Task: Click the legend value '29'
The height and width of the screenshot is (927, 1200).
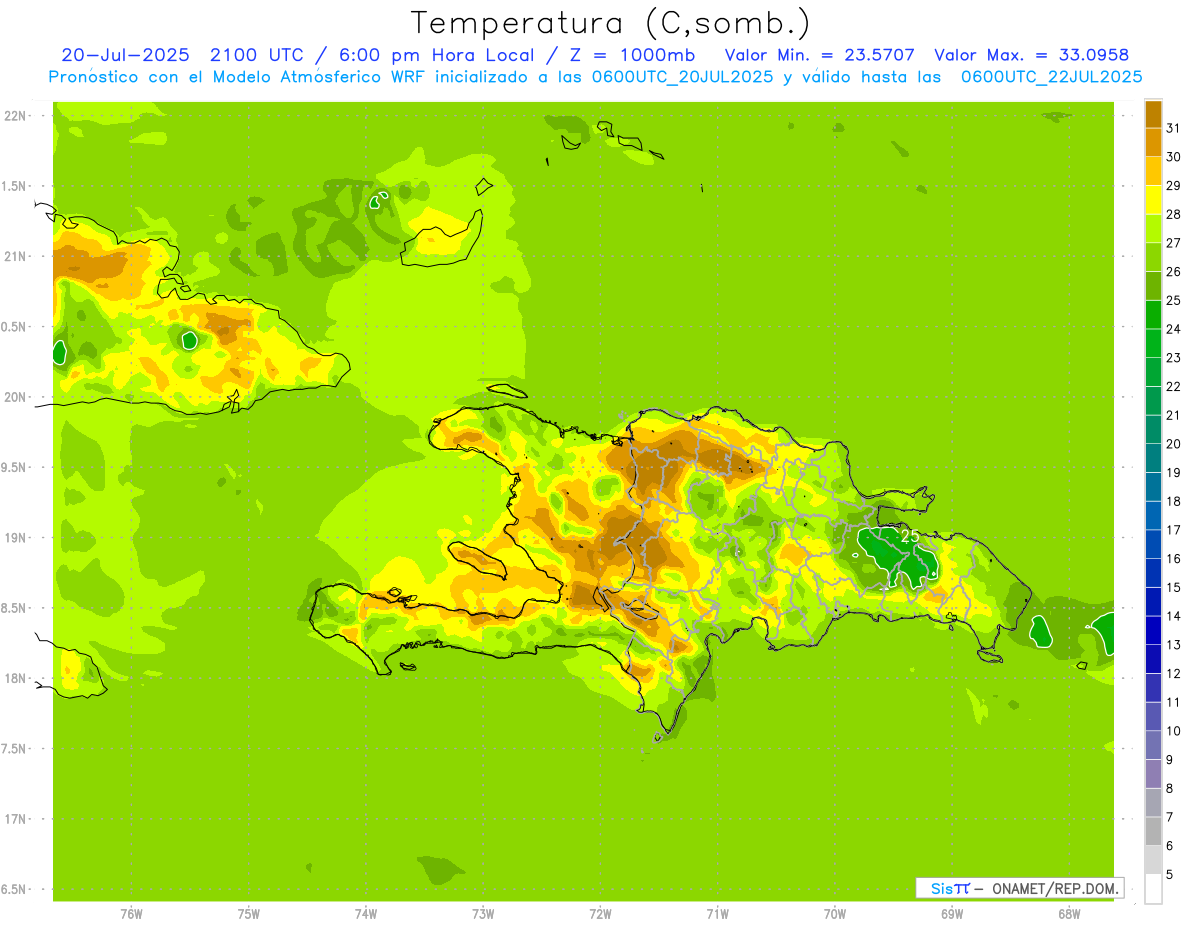Action: click(1173, 185)
